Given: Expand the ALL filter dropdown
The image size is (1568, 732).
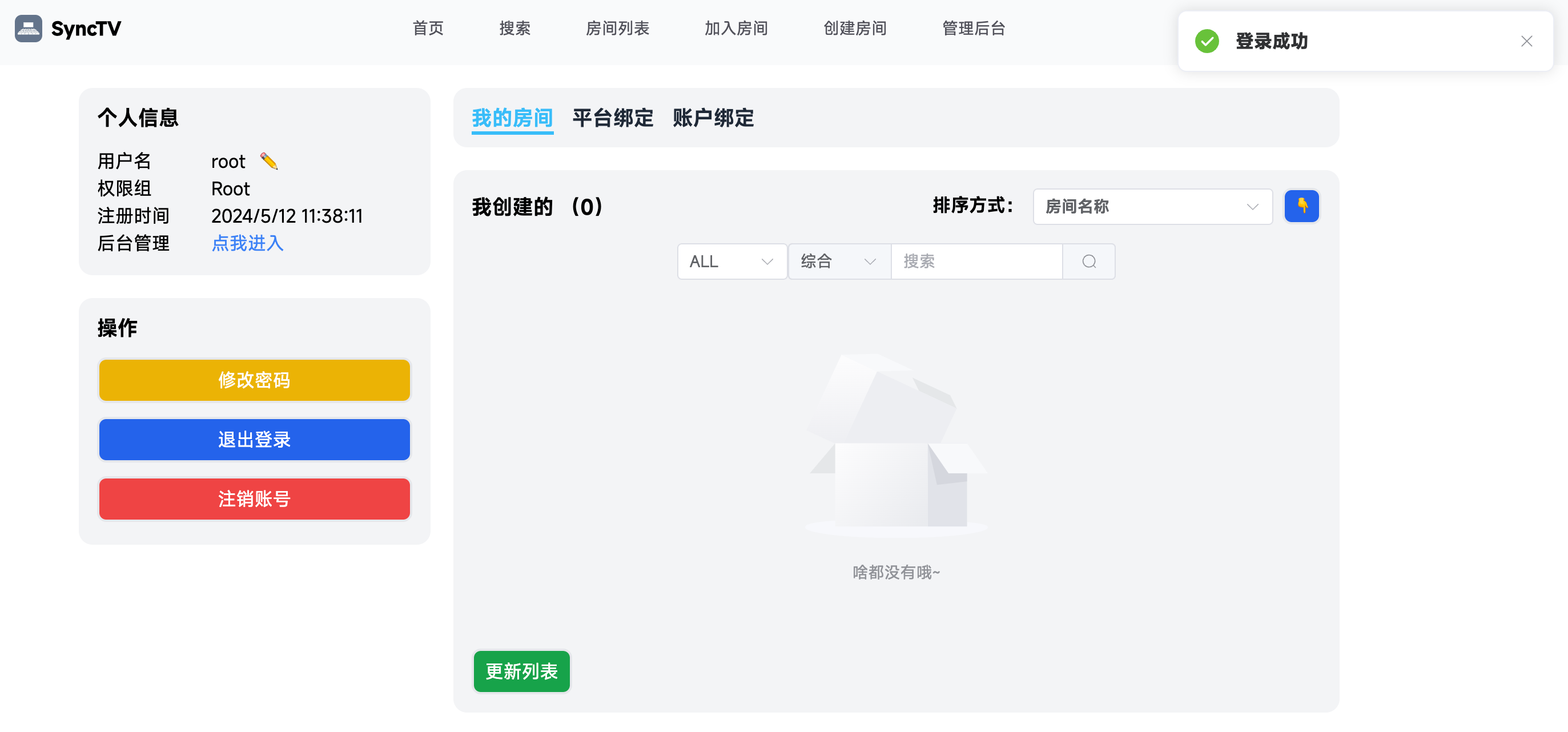Looking at the screenshot, I should [x=731, y=262].
